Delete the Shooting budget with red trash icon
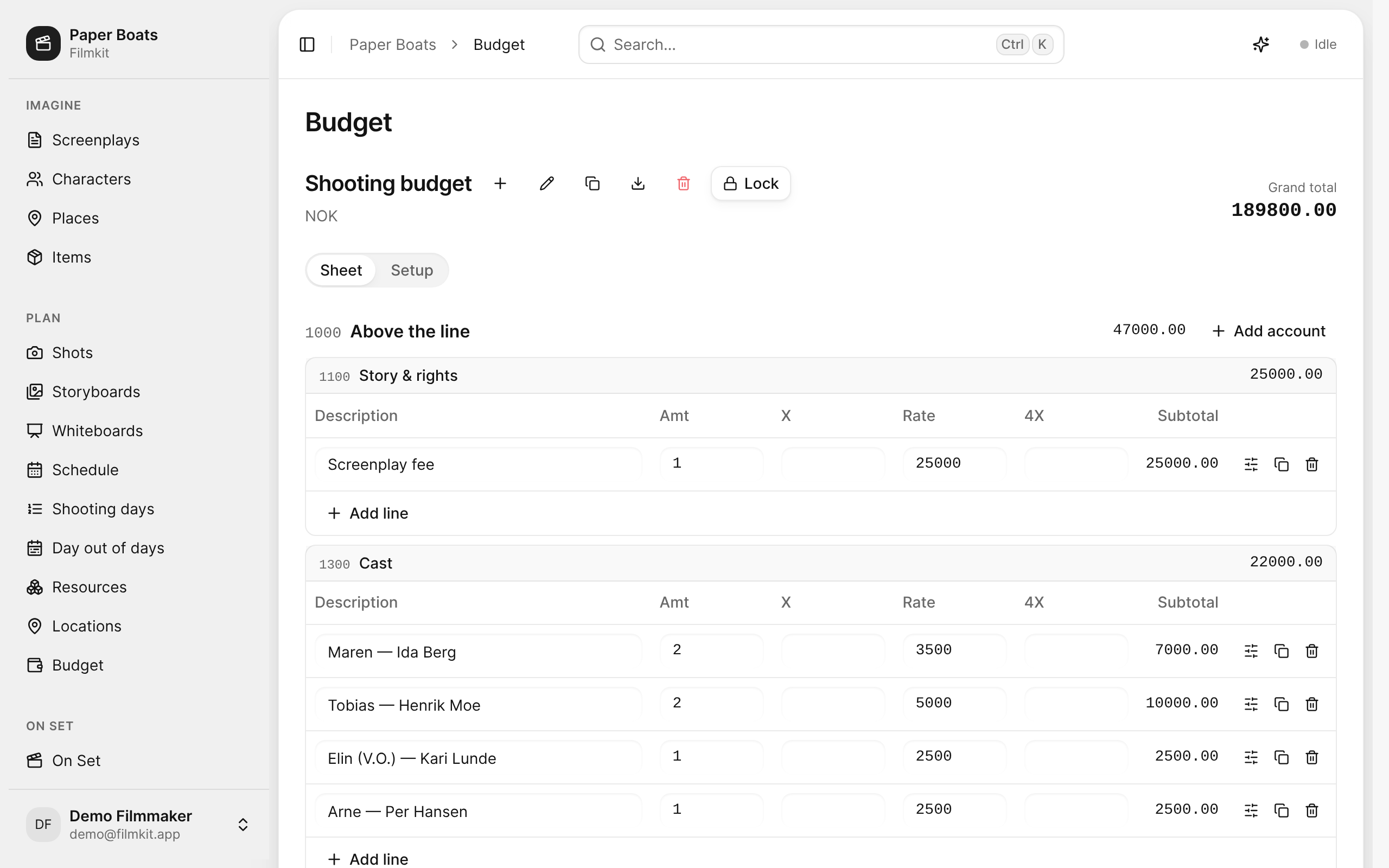 coord(683,184)
